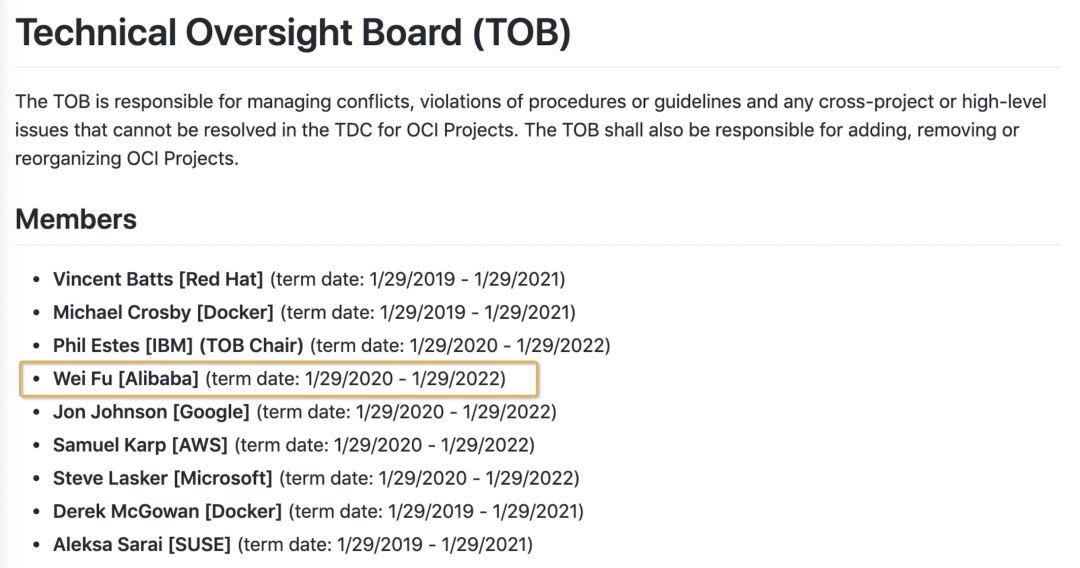Click the Technical Oversight Board (TOB) heading
The image size is (1080, 568).
tap(293, 33)
